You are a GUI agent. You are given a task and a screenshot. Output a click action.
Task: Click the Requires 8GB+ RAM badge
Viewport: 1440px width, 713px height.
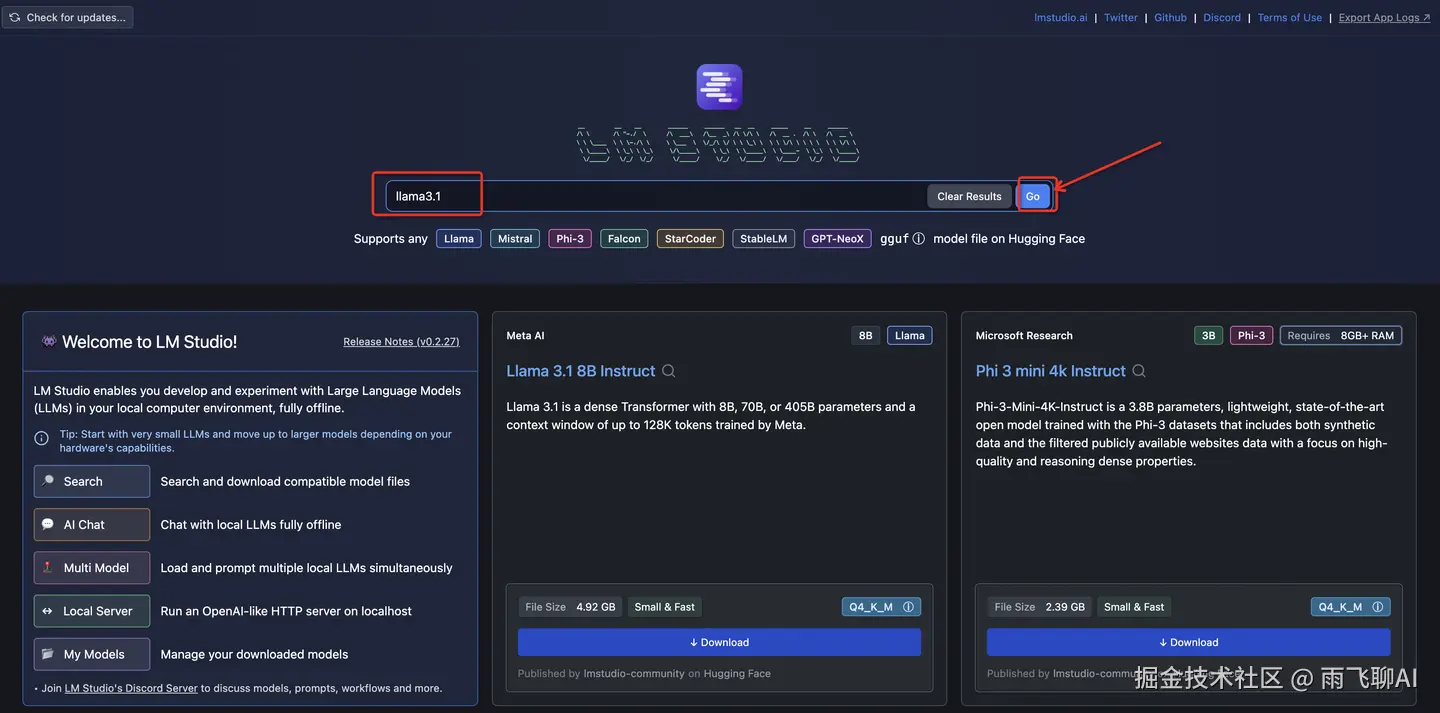(1341, 336)
